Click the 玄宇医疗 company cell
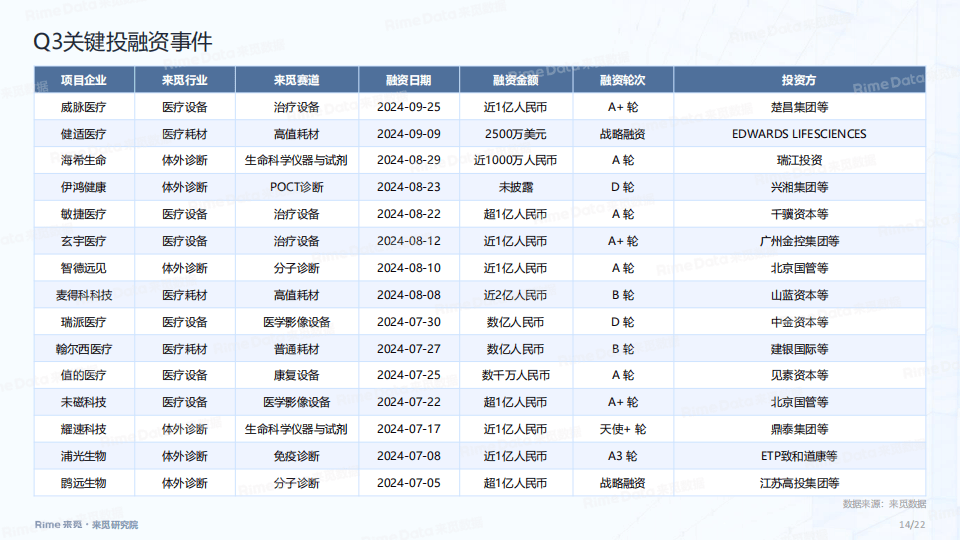This screenshot has width=960, height=540. [x=84, y=241]
